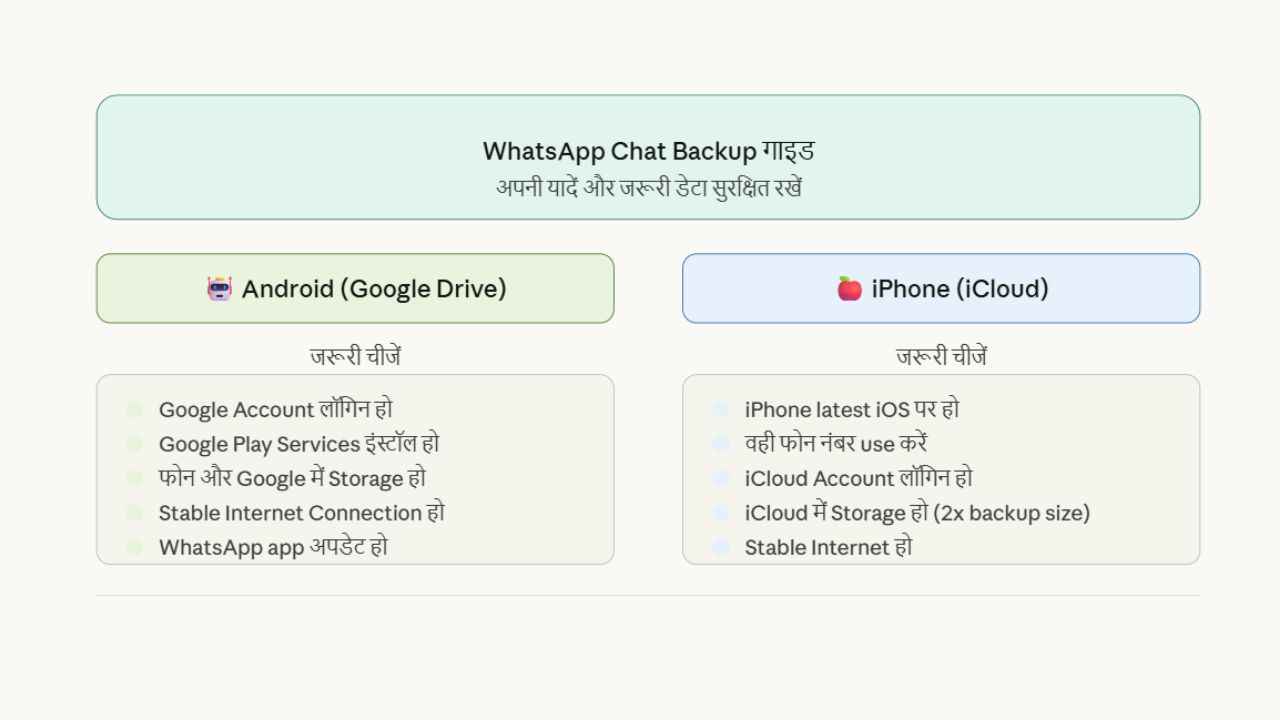Image resolution: width=1280 pixels, height=720 pixels.
Task: Open the Android (Google Drive) section header
Action: point(355,288)
